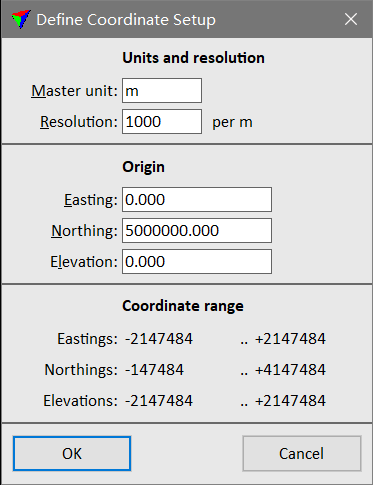Click the Northing field showing 5000000.000
Screen dimensions: 373x485
point(197,230)
